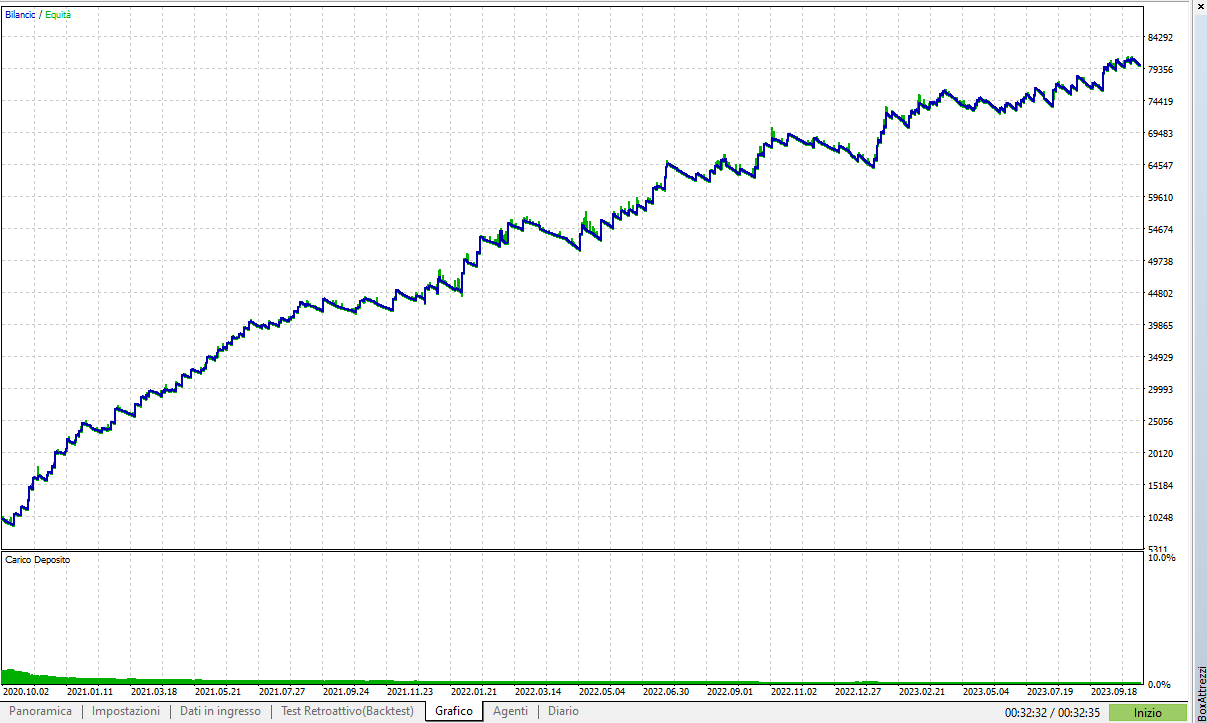This screenshot has width=1207, height=723.
Task: Click the 64547 axis value
Action: (x=1160, y=166)
